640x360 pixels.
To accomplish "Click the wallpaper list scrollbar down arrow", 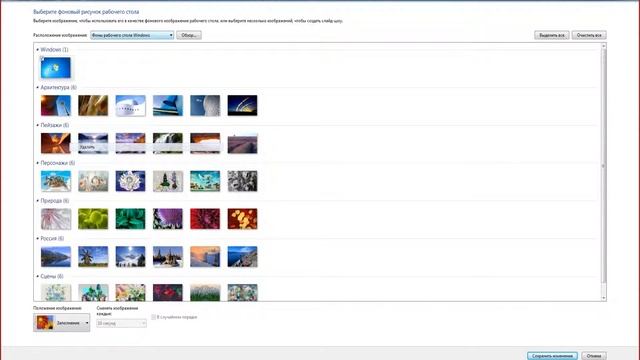I will pos(604,298).
